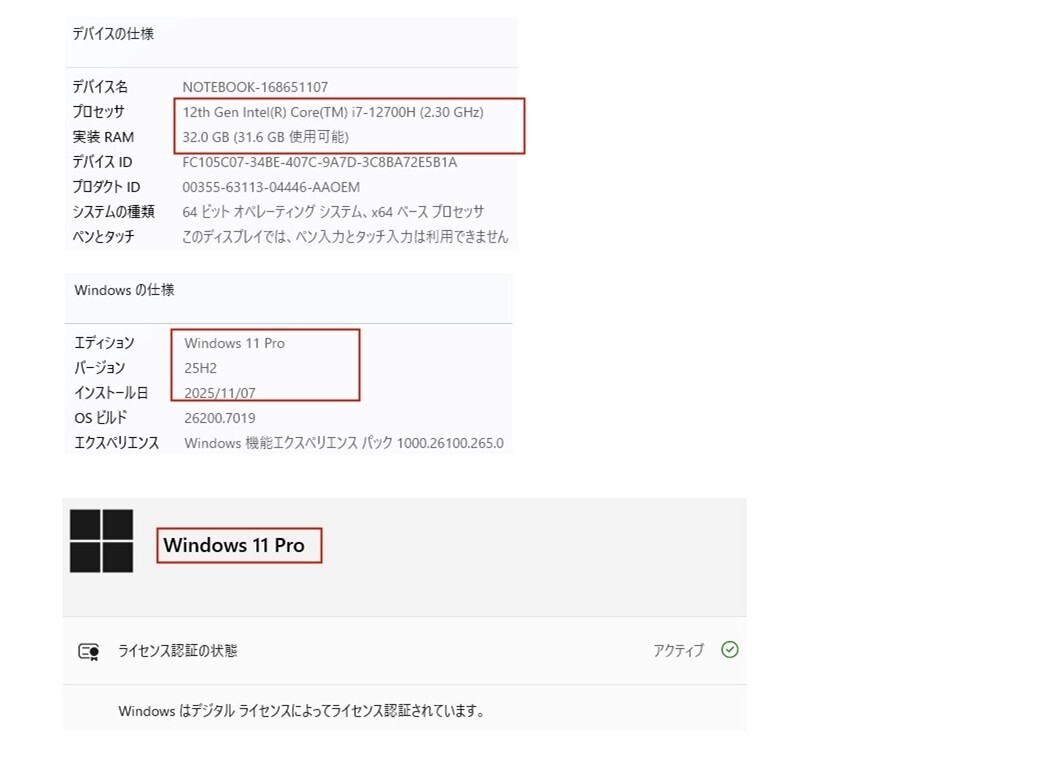Select OS build number 26200.7019
Image resolution: width=1037 pixels, height=783 pixels.
point(220,418)
